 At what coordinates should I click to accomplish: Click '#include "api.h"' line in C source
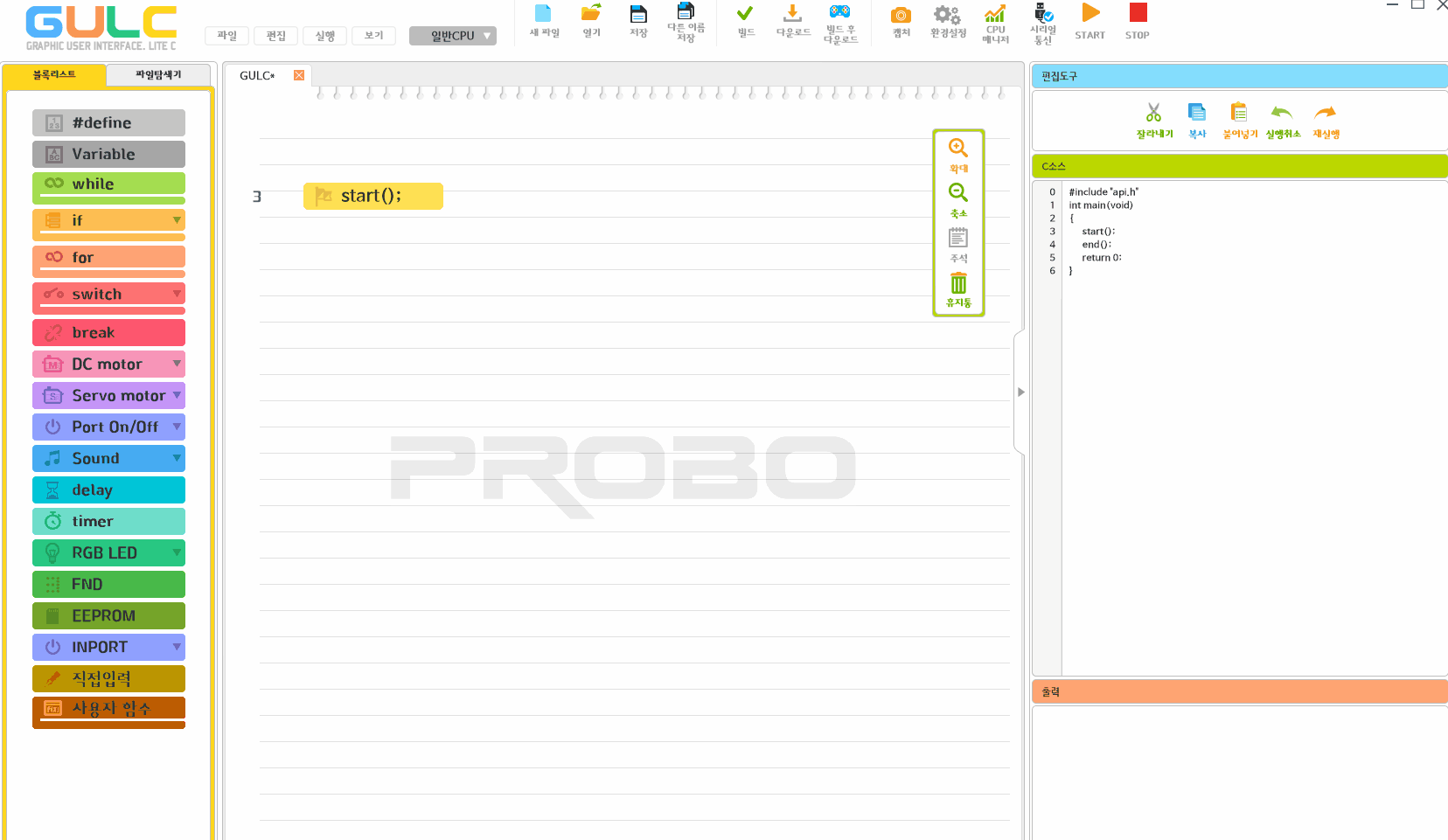coord(1103,192)
